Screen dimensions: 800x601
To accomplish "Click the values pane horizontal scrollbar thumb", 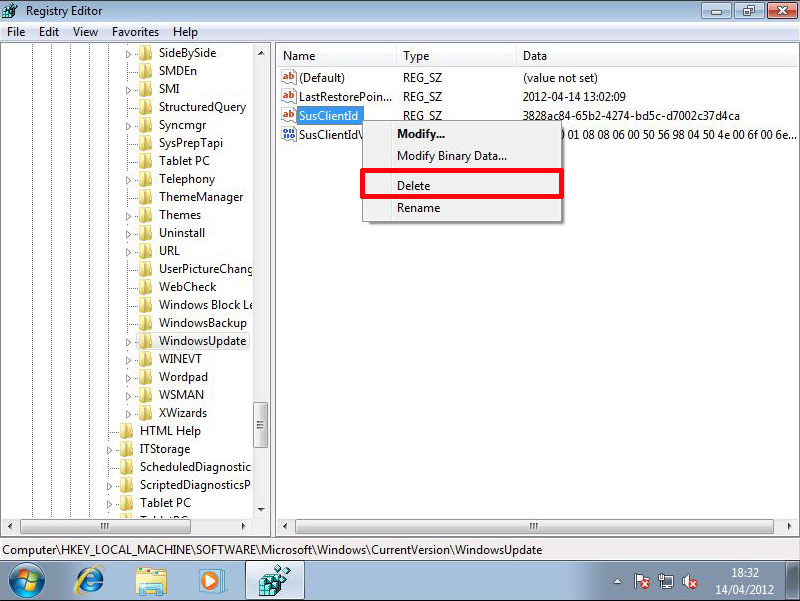I will point(534,526).
